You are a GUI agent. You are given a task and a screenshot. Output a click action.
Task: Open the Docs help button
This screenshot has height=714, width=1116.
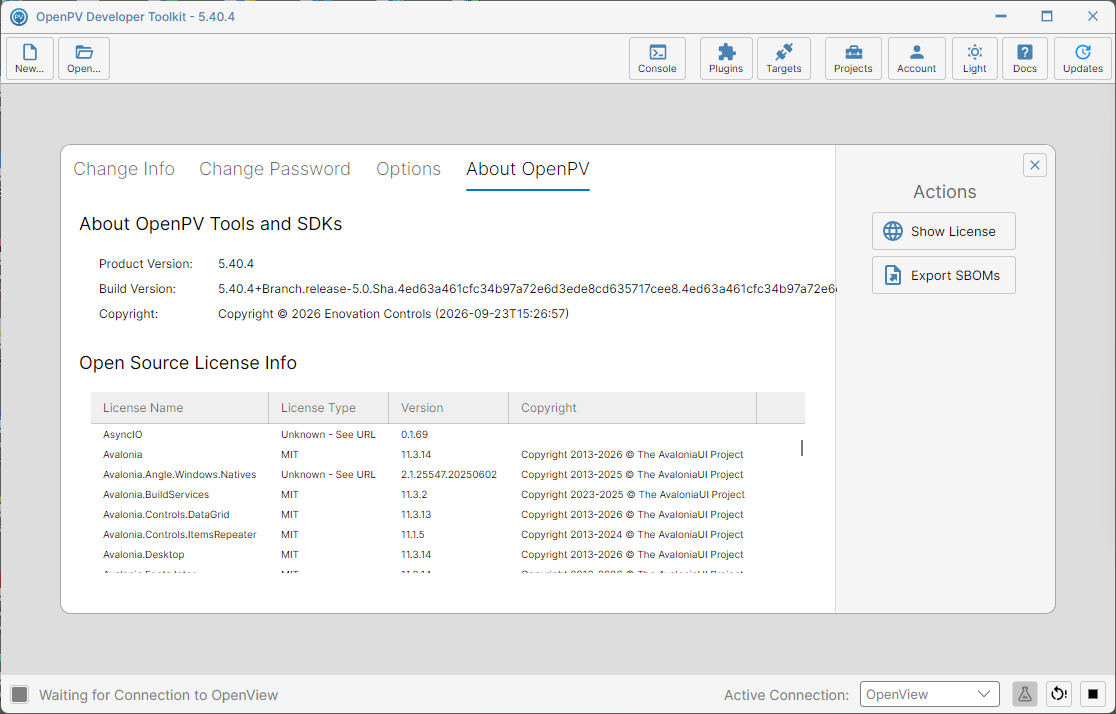(x=1025, y=58)
